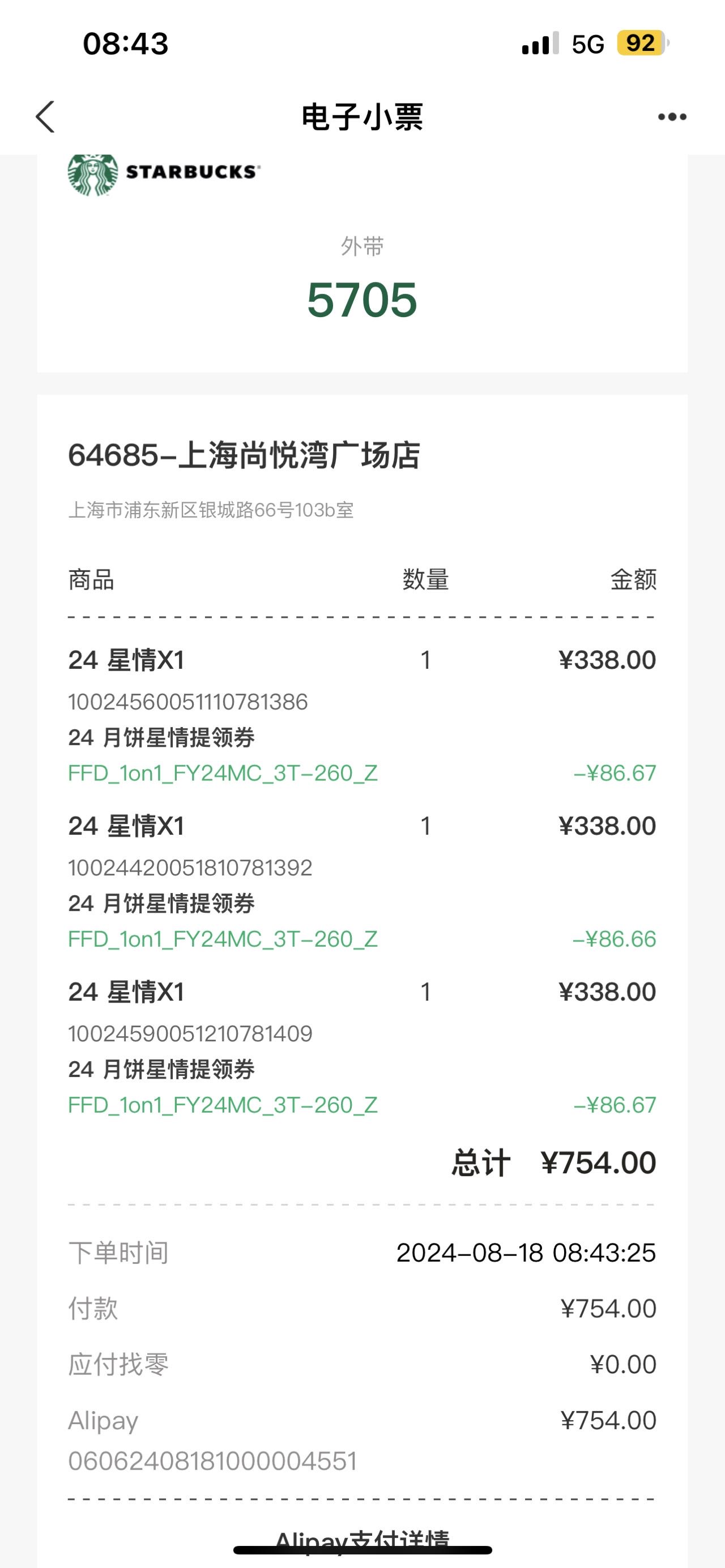Tap the order time 2024-08-18 08:43:25
Image resolution: width=725 pixels, height=1568 pixels.
pyautogui.click(x=526, y=1253)
